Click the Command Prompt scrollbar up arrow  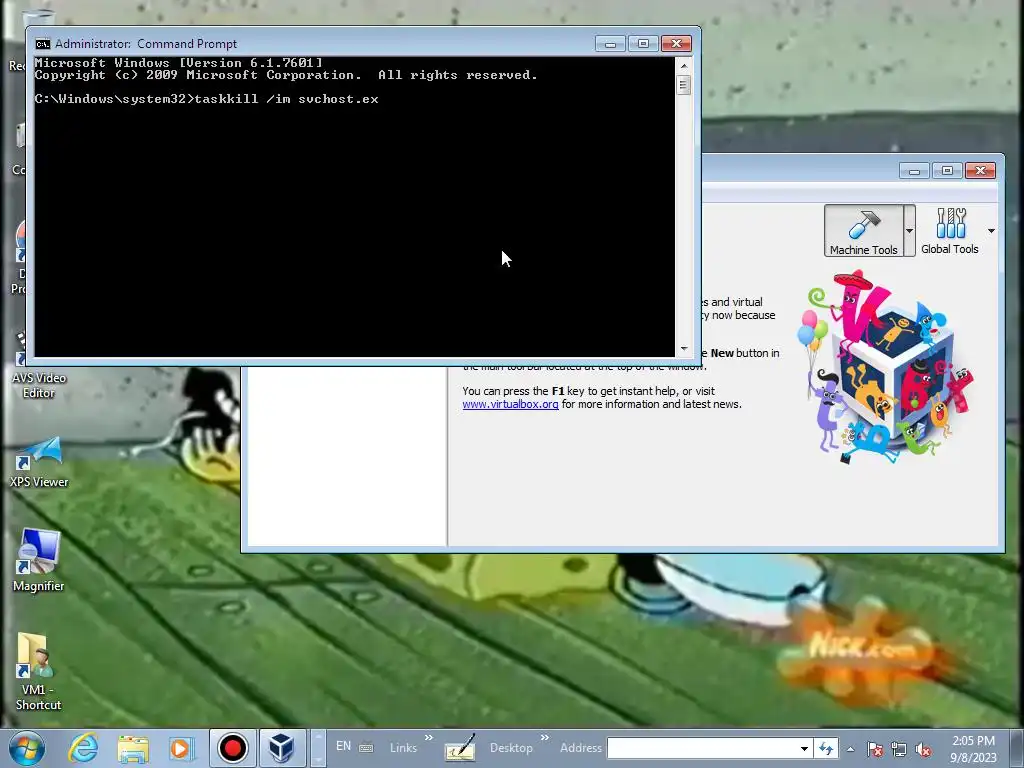coord(684,65)
